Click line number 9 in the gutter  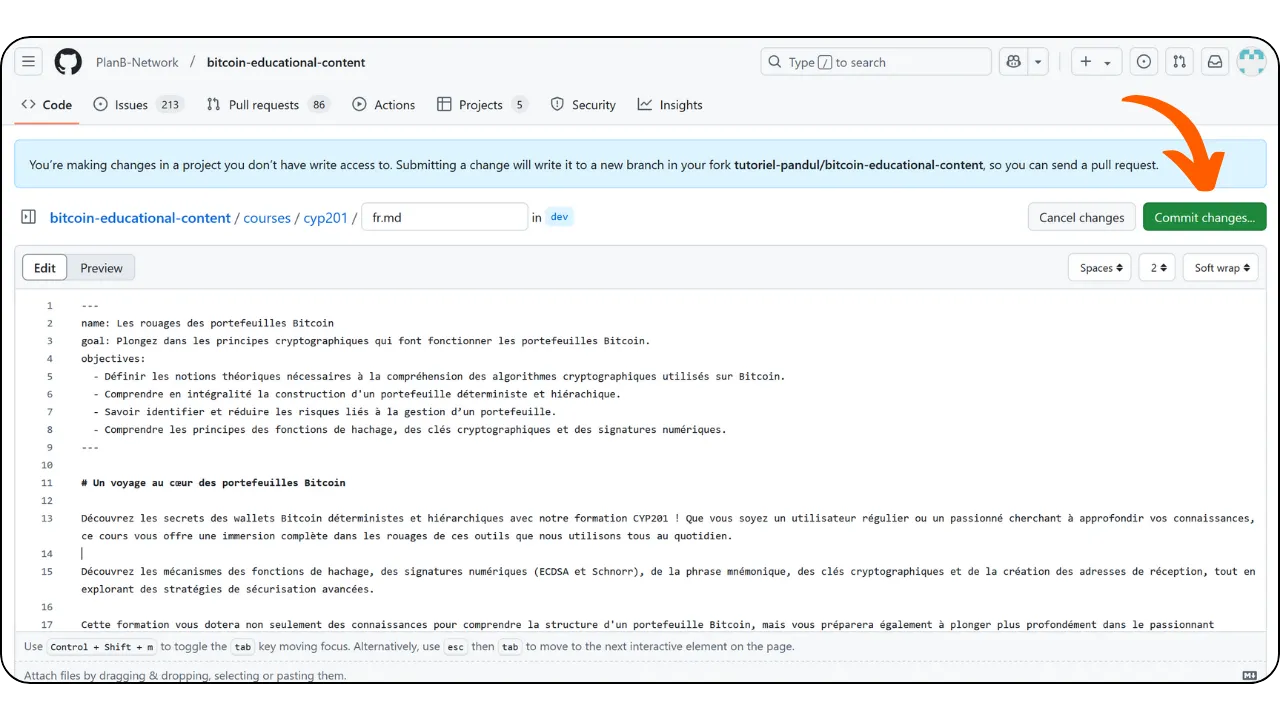(49, 448)
